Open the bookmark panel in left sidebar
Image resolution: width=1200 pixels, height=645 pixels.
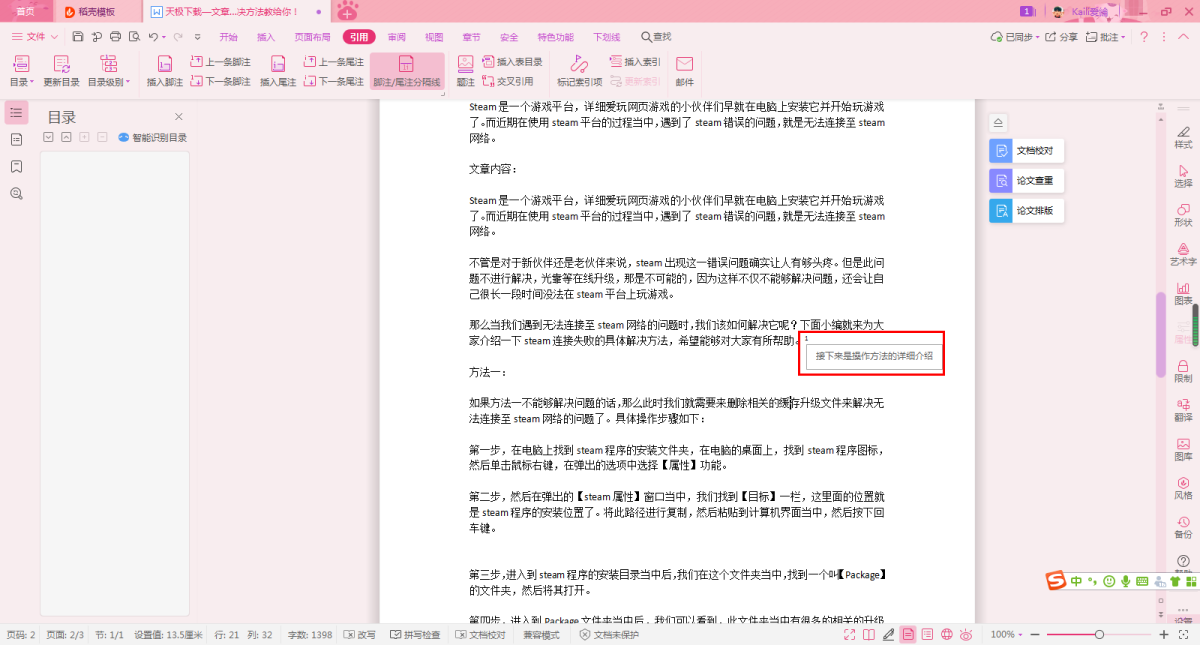point(16,166)
